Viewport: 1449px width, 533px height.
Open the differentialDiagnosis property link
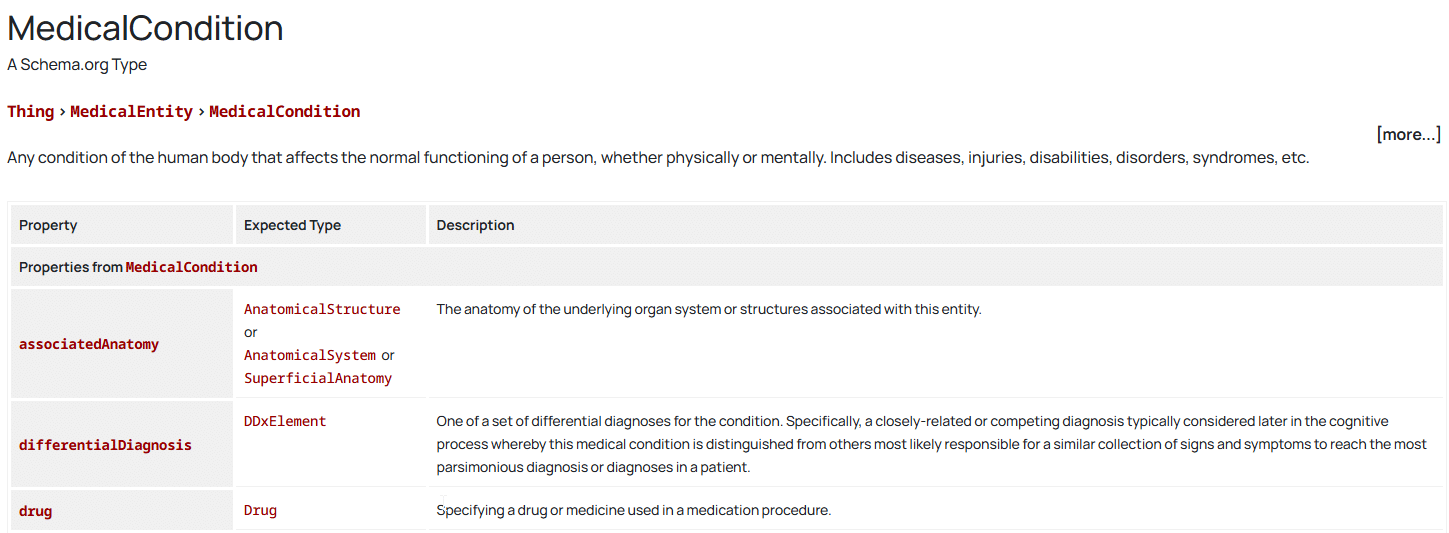(x=105, y=445)
